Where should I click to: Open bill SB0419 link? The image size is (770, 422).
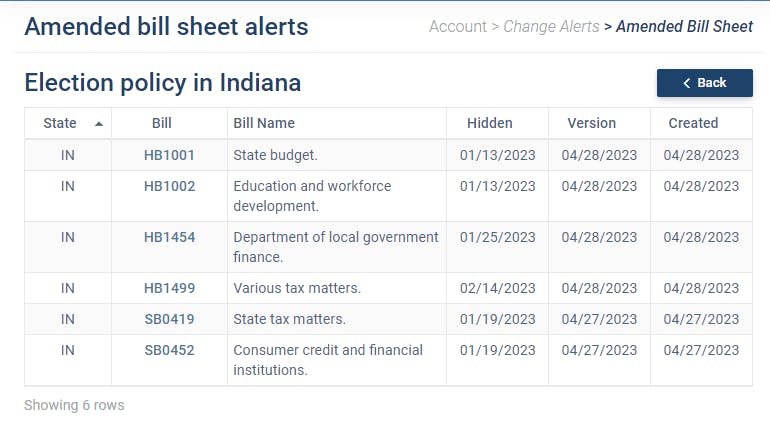point(169,319)
